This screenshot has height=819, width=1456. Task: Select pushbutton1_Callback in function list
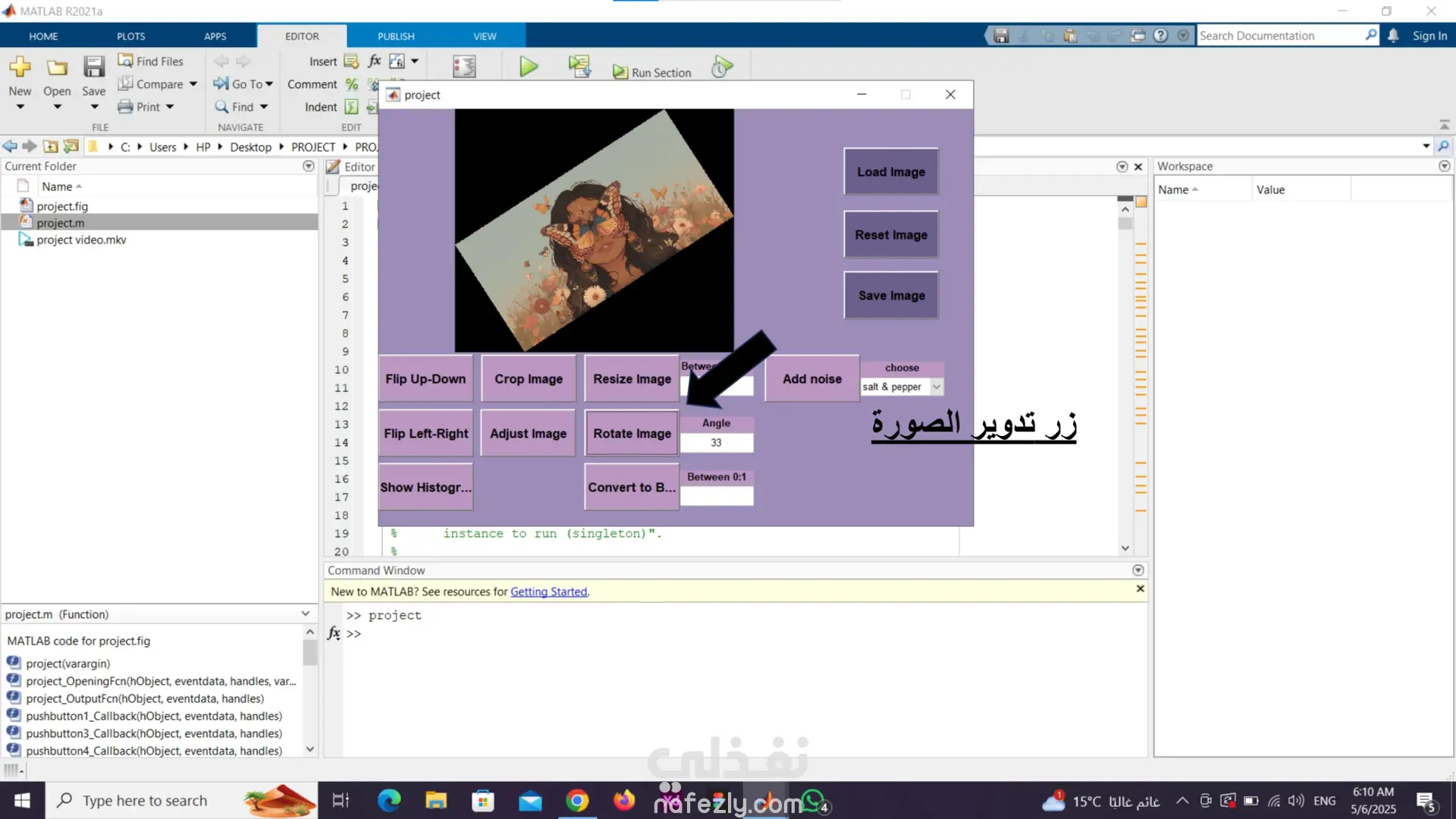click(154, 716)
